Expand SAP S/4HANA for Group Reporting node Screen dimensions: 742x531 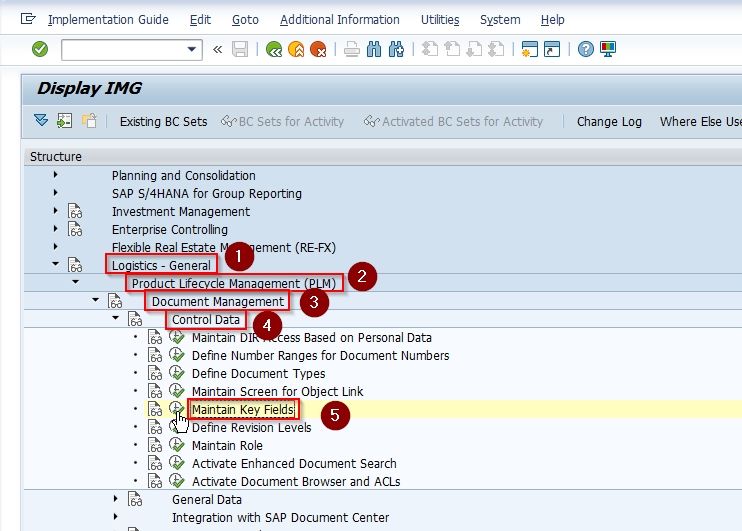55,193
